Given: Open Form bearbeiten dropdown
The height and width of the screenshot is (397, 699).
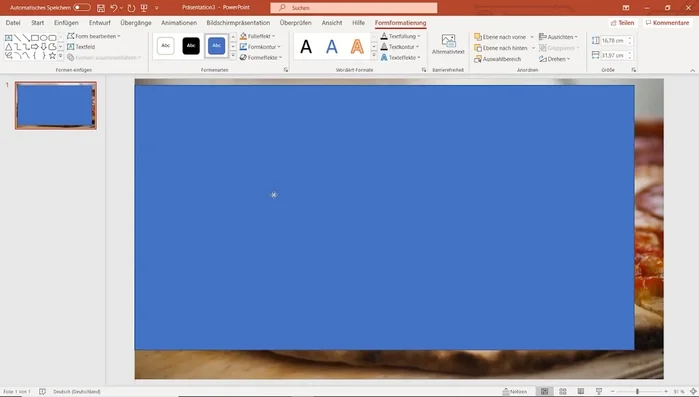Looking at the screenshot, I should pos(94,36).
